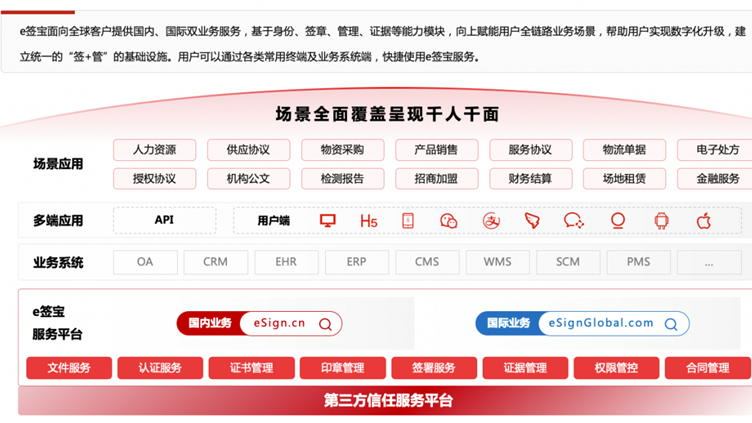Select the DingTalk wing icon
The width and height of the screenshot is (752, 423).
[x=532, y=221]
